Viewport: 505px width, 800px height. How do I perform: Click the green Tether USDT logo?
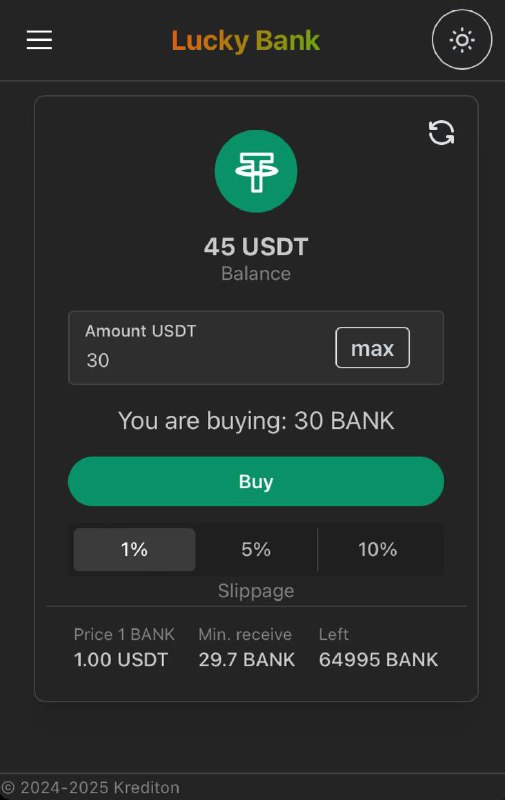pos(256,171)
